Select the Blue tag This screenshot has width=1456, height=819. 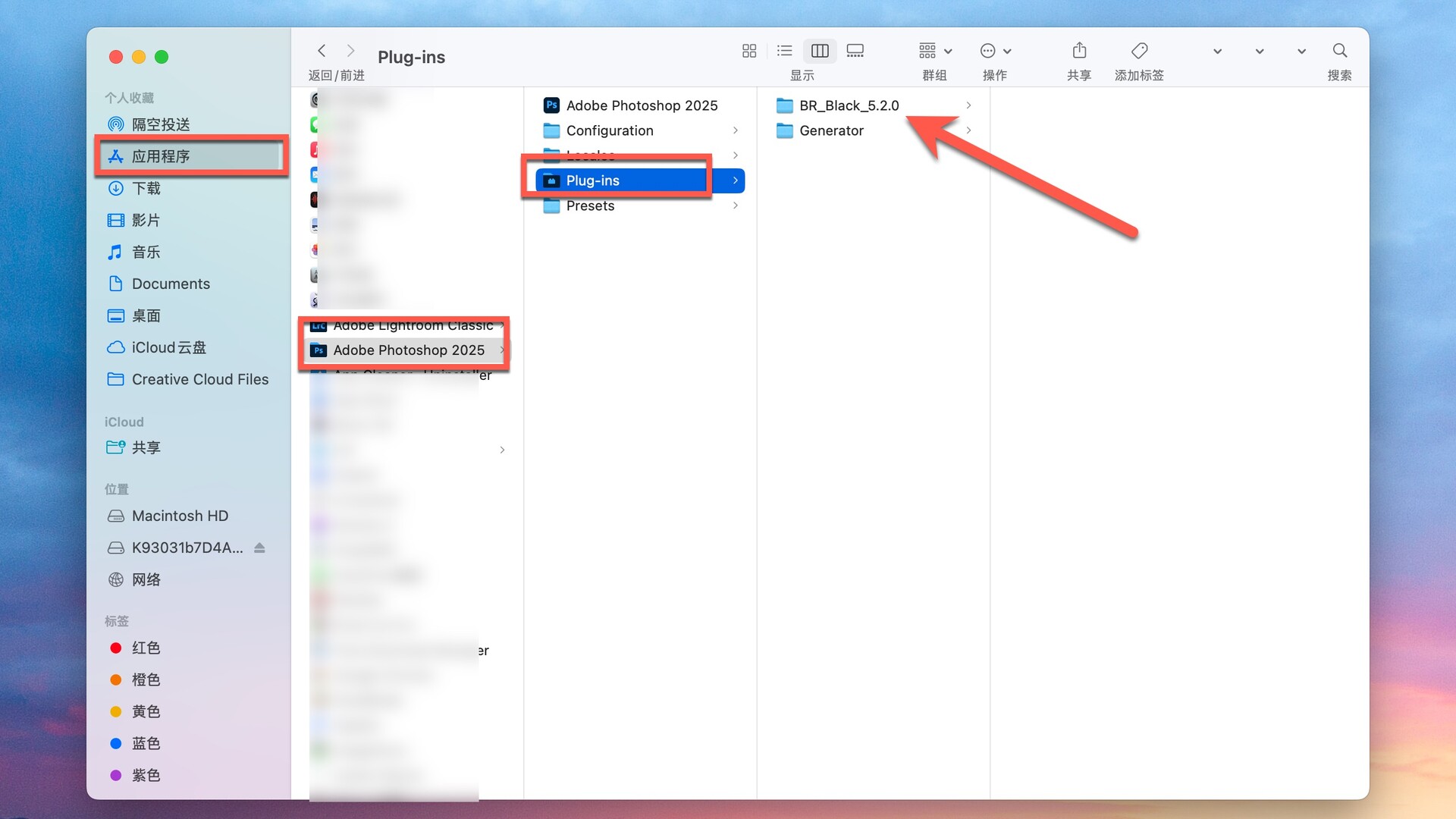pos(146,743)
